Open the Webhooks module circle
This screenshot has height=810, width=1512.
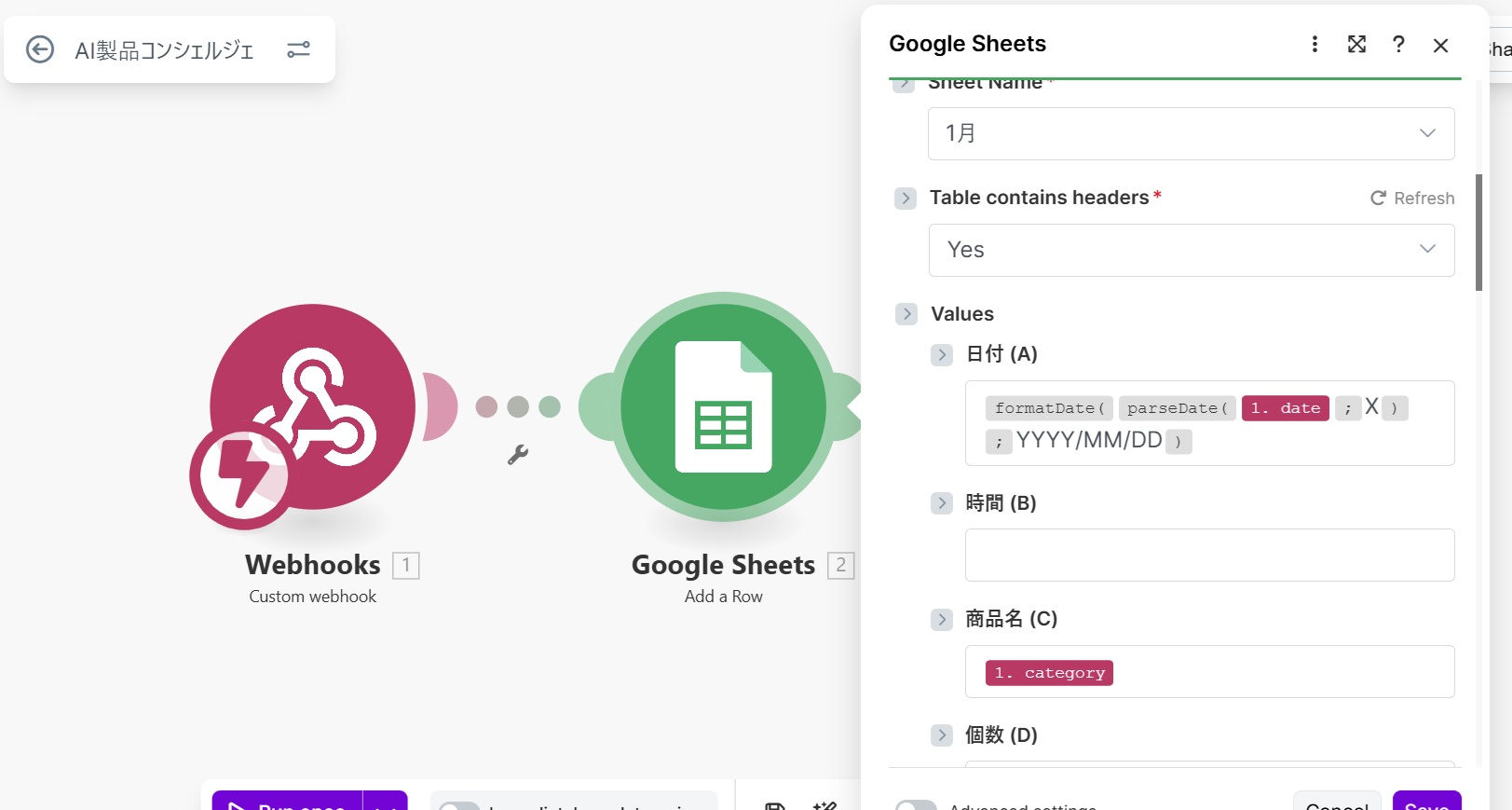click(312, 406)
